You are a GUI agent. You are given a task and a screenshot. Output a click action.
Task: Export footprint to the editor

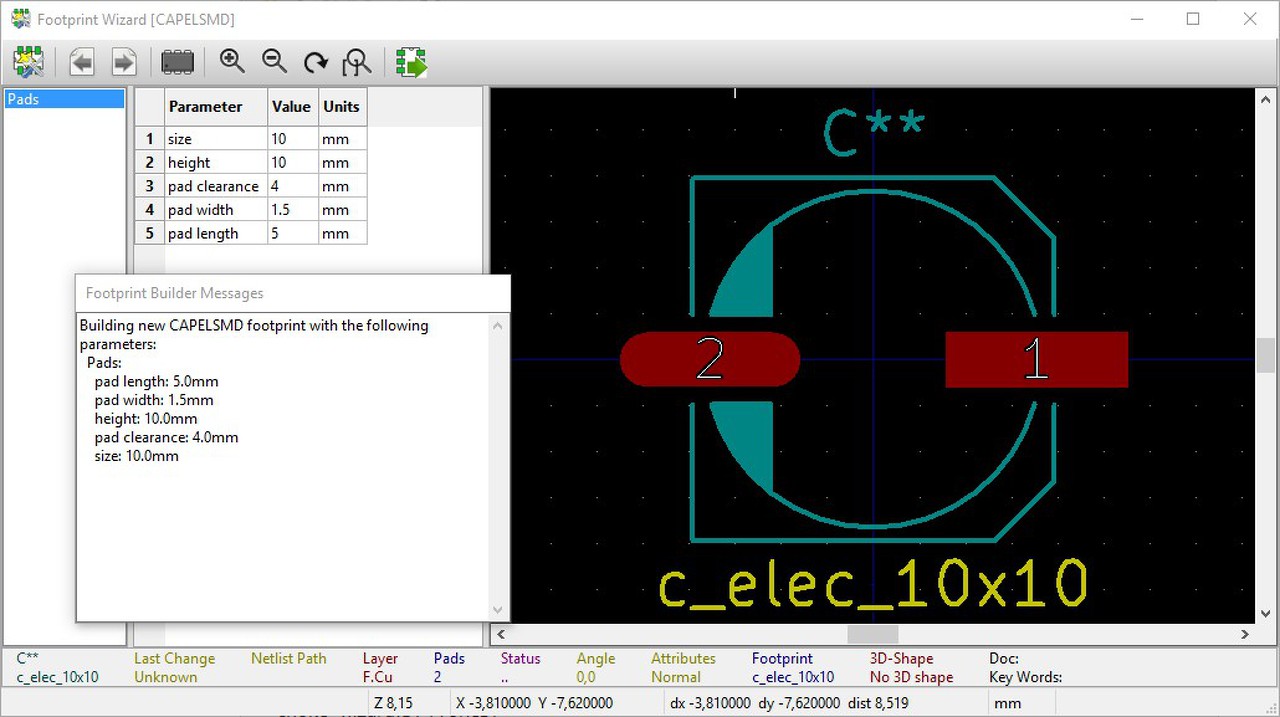click(411, 62)
